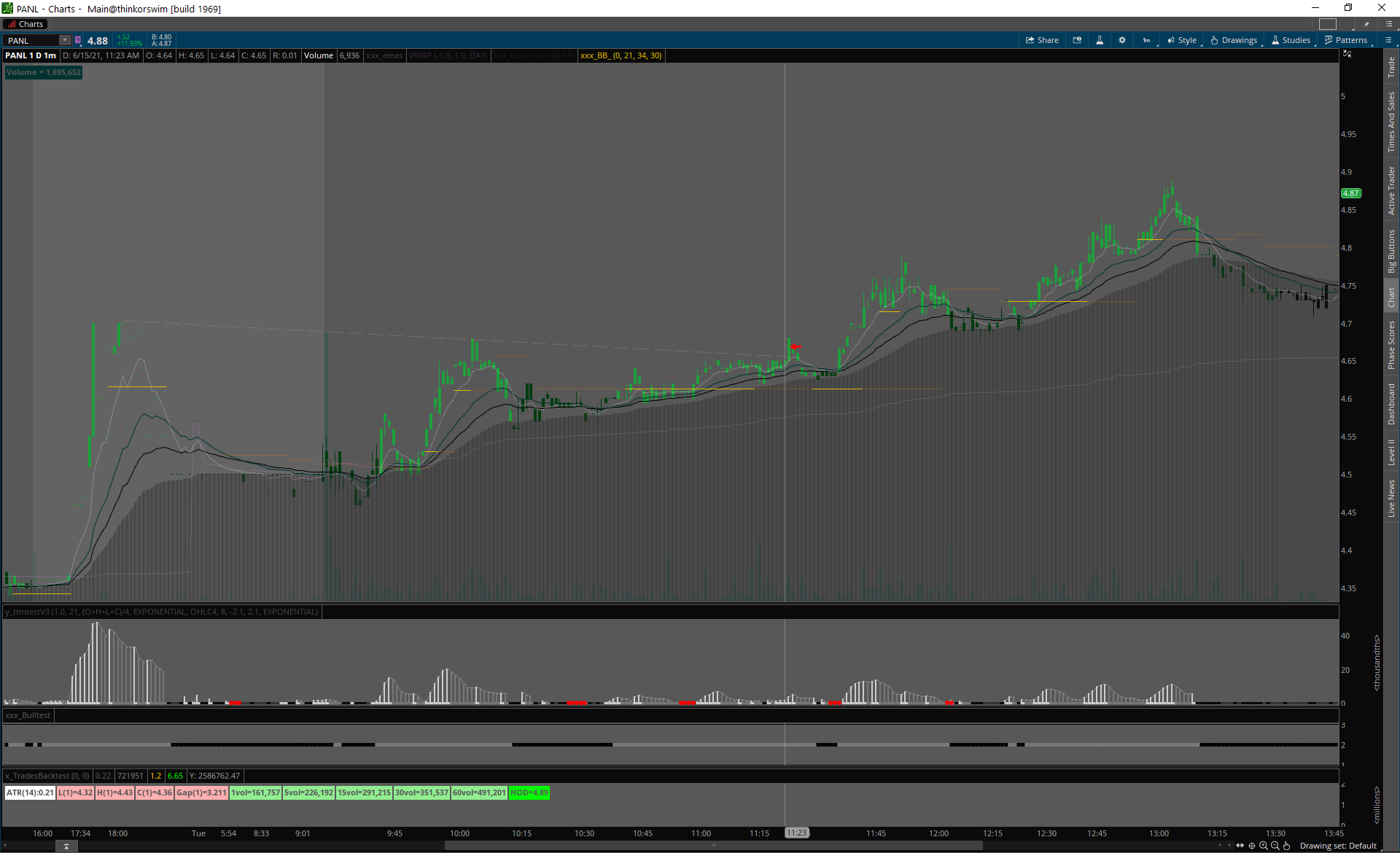Click the expand time axis arrows icon
The height and width of the screenshot is (853, 1400).
(1240, 846)
